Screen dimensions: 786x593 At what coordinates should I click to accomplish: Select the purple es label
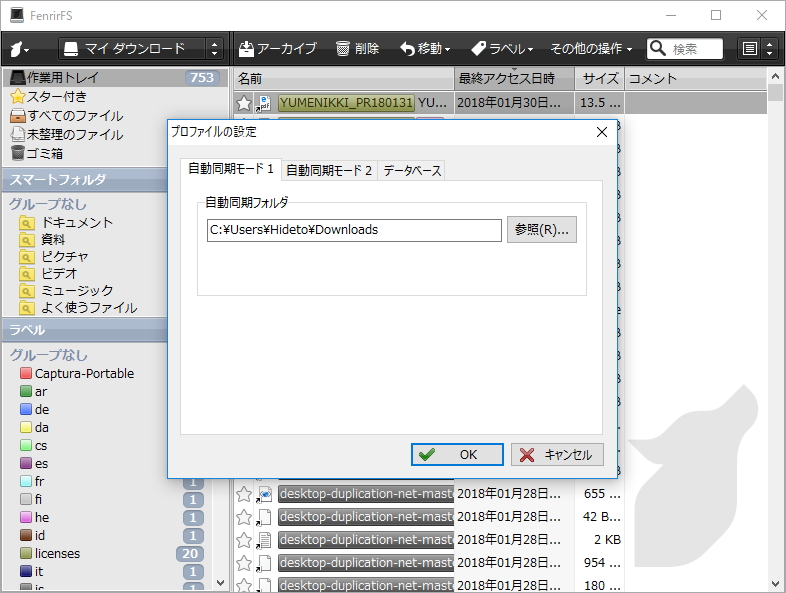point(34,464)
